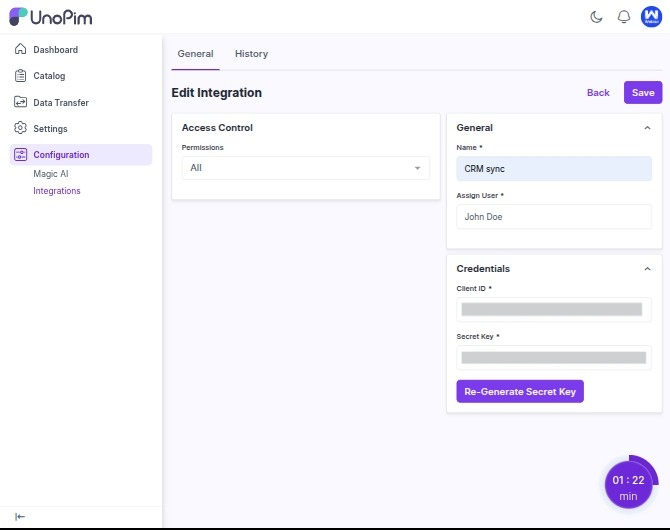Select the General tab
This screenshot has width=670, height=530.
195,54
